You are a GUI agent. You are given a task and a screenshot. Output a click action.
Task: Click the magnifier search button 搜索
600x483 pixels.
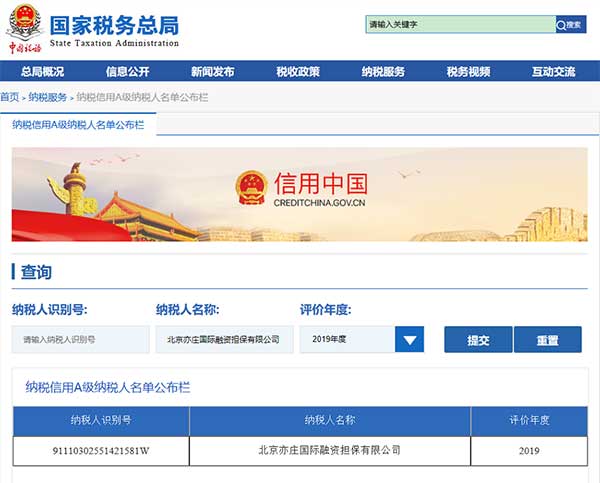pos(571,24)
